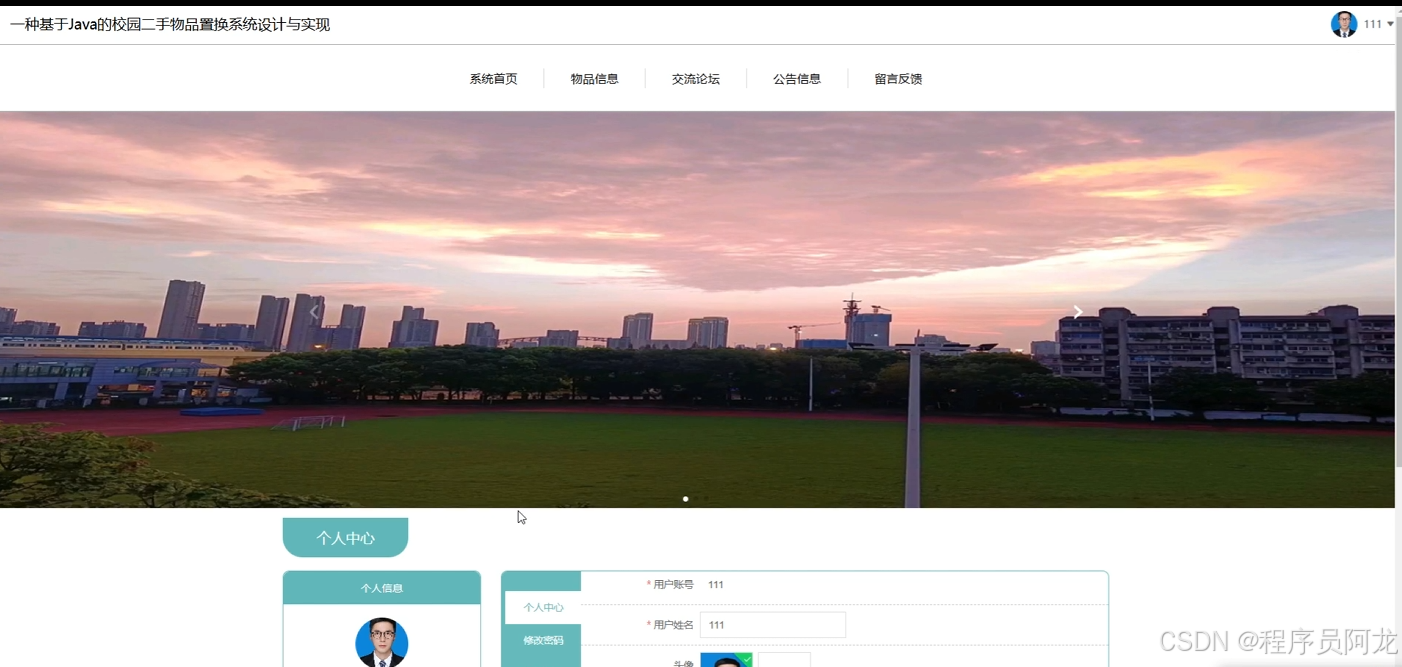Open the 111 user dropdown arrow

[1390, 24]
